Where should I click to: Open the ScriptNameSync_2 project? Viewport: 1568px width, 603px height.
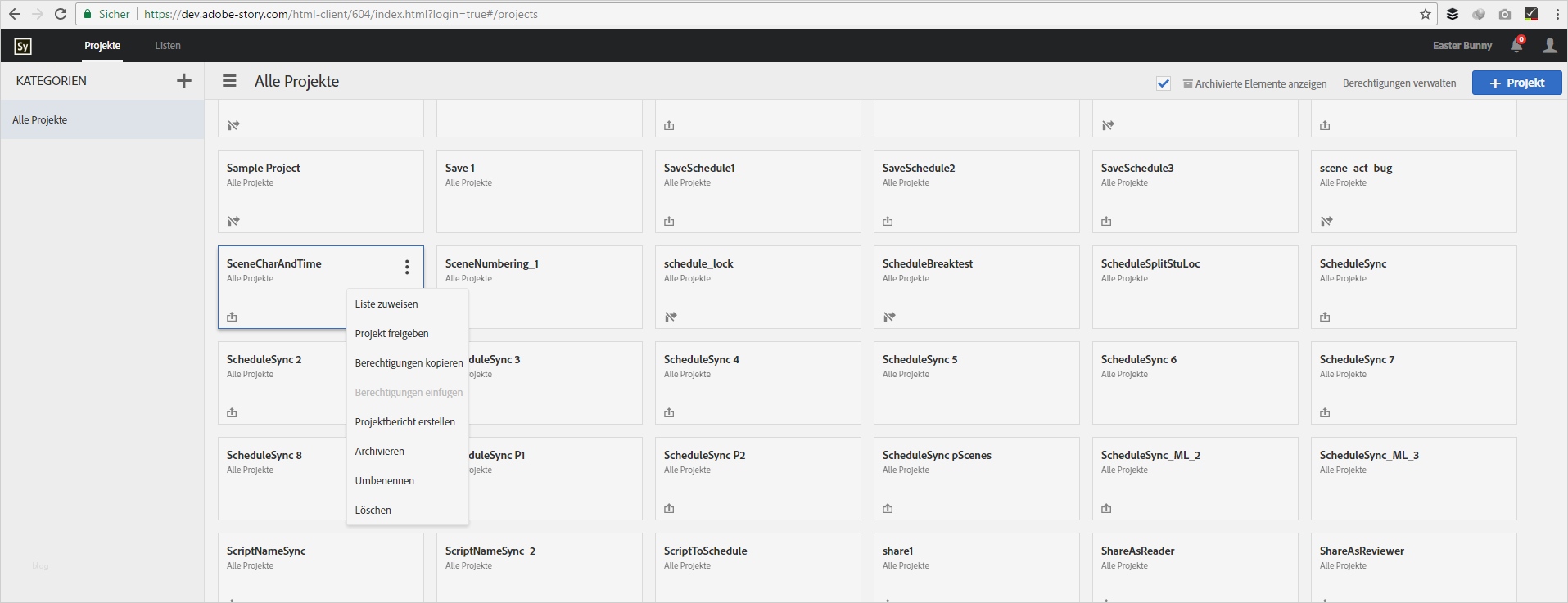pyautogui.click(x=540, y=568)
